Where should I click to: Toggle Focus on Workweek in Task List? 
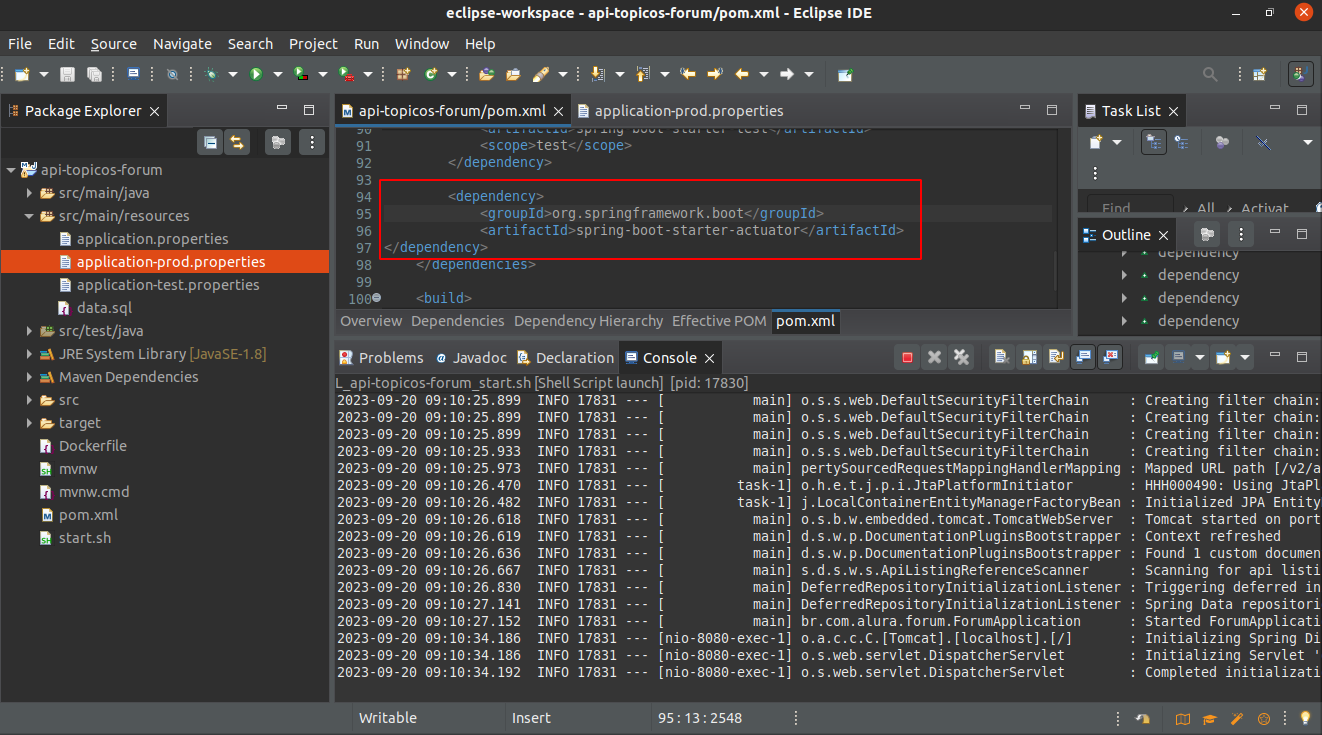tap(1222, 143)
